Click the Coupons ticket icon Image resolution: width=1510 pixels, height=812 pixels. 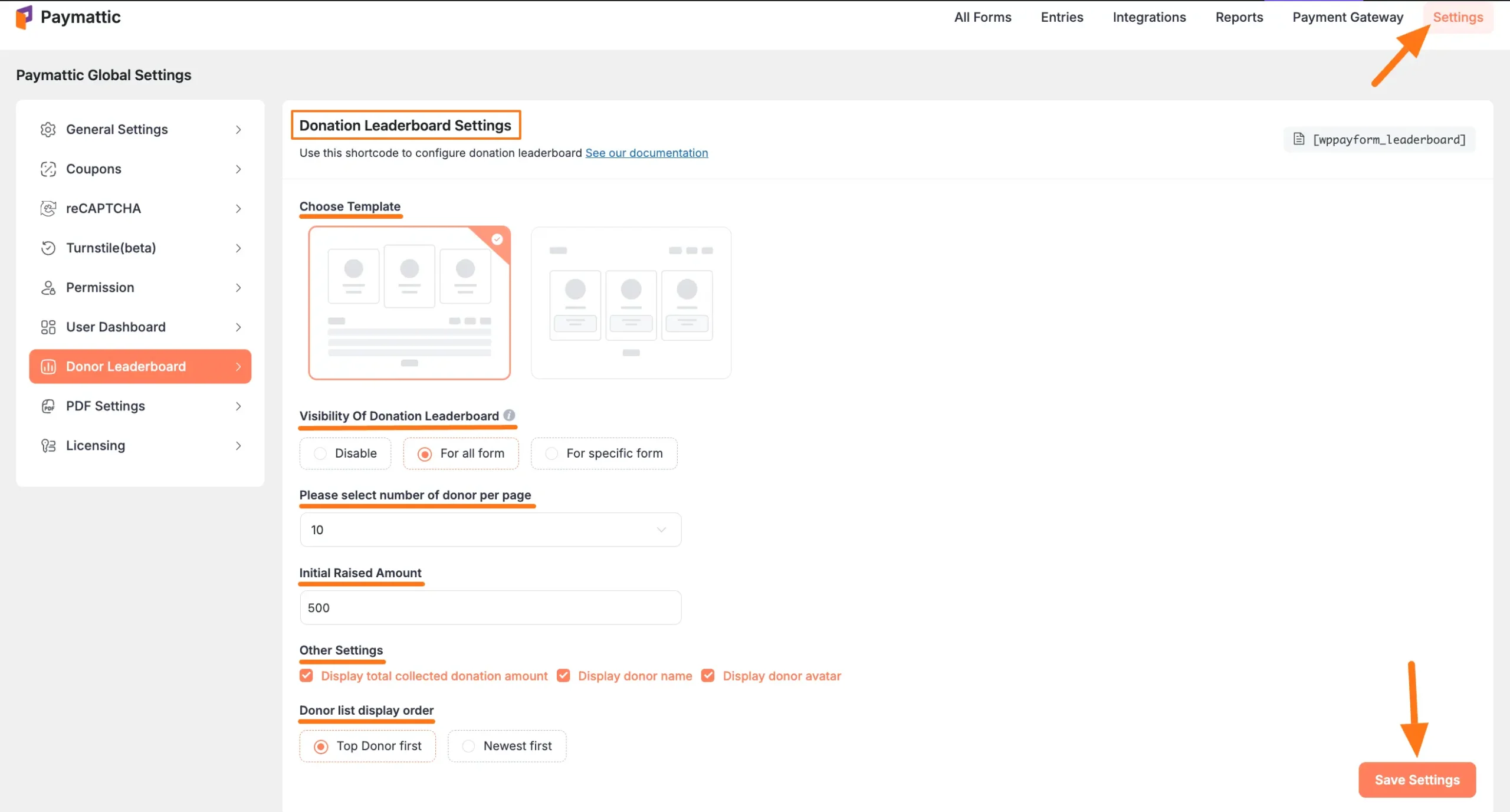pyautogui.click(x=48, y=169)
